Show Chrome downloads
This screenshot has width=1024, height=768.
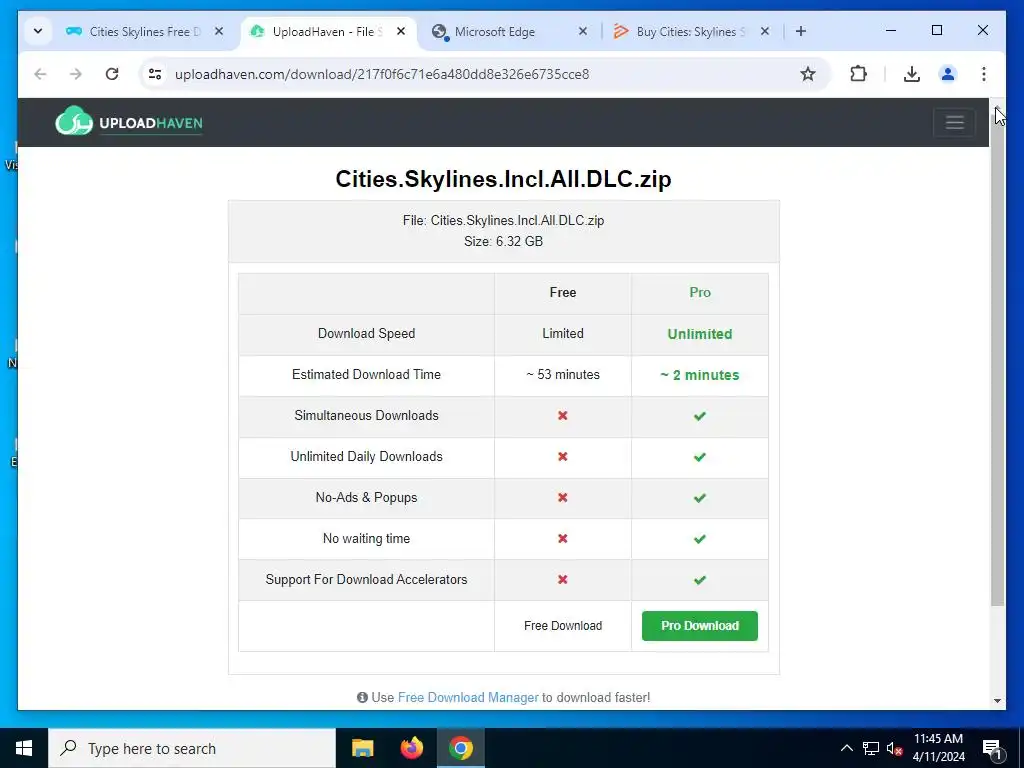912,74
